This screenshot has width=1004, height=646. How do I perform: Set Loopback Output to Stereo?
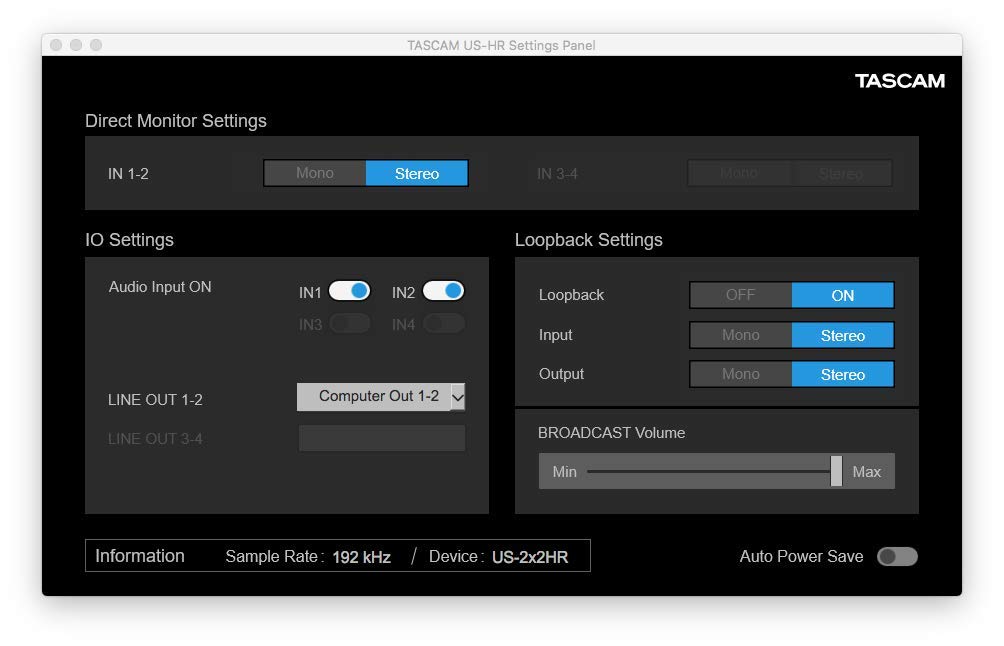tap(842, 374)
